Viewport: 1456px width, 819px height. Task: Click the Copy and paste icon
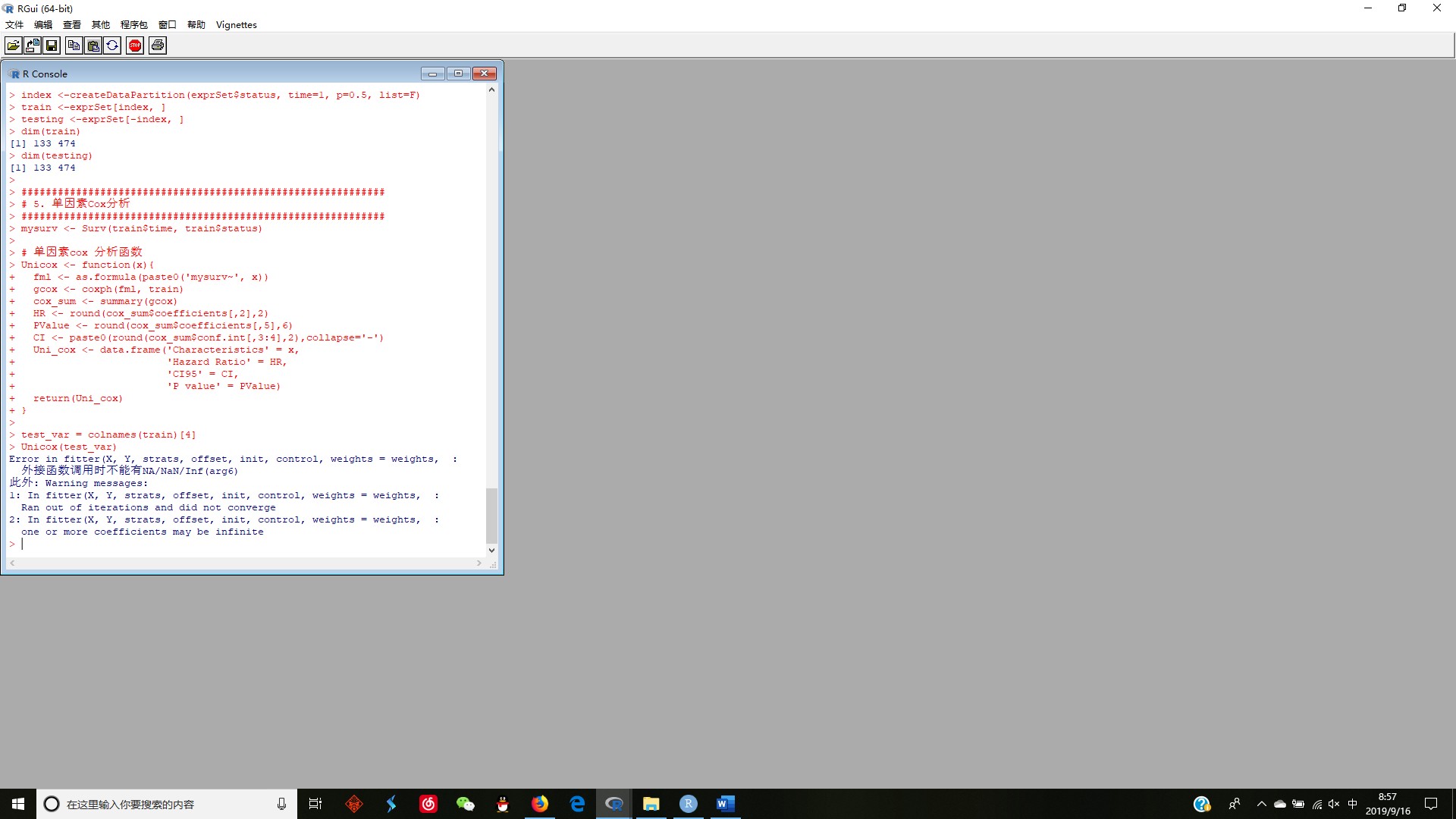[112, 45]
